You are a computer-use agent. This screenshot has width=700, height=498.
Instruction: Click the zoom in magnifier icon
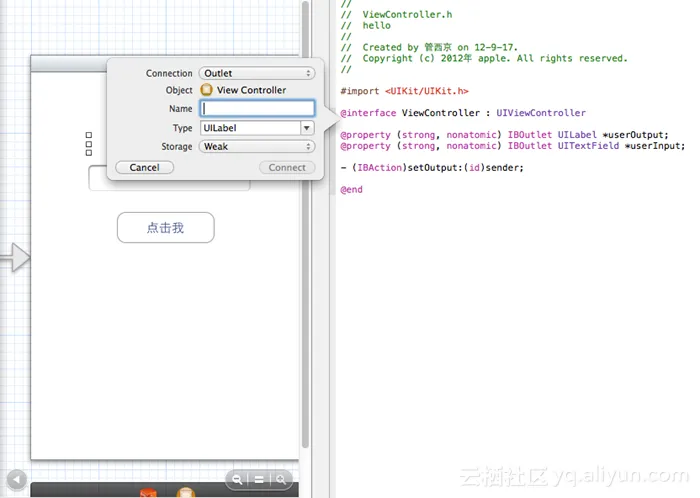tap(281, 480)
